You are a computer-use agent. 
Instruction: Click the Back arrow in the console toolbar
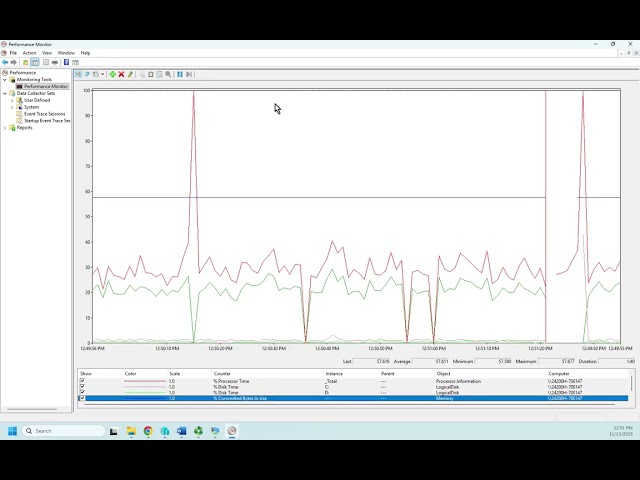5,62
